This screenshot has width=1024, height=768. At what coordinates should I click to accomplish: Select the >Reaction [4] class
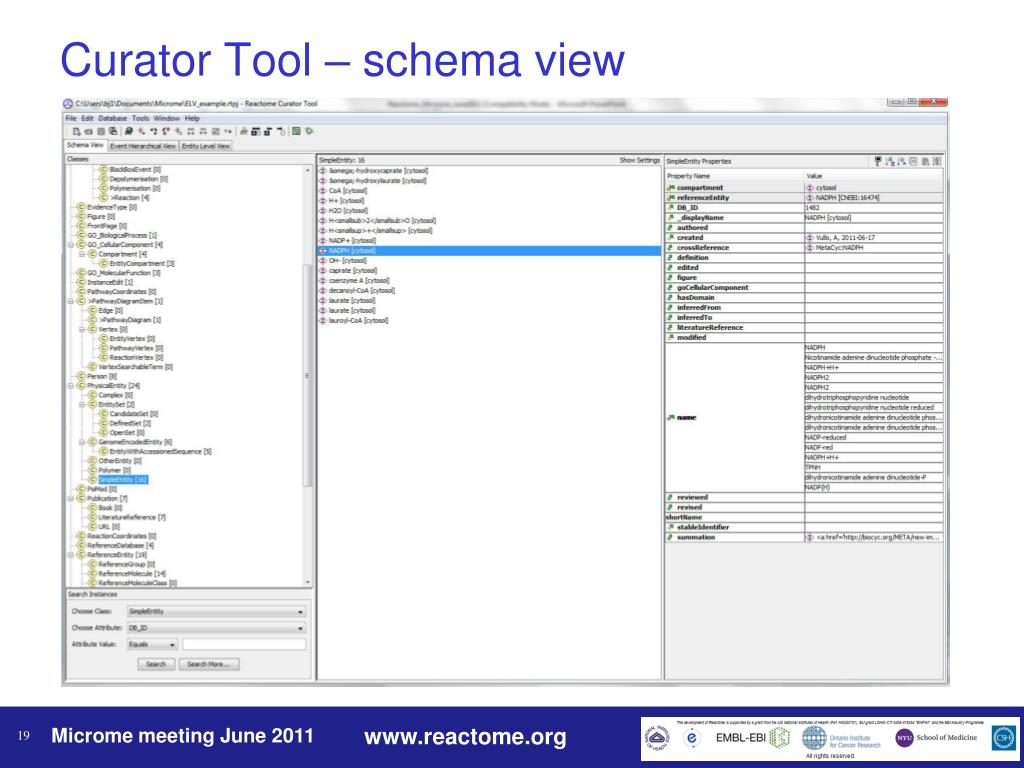(x=129, y=198)
